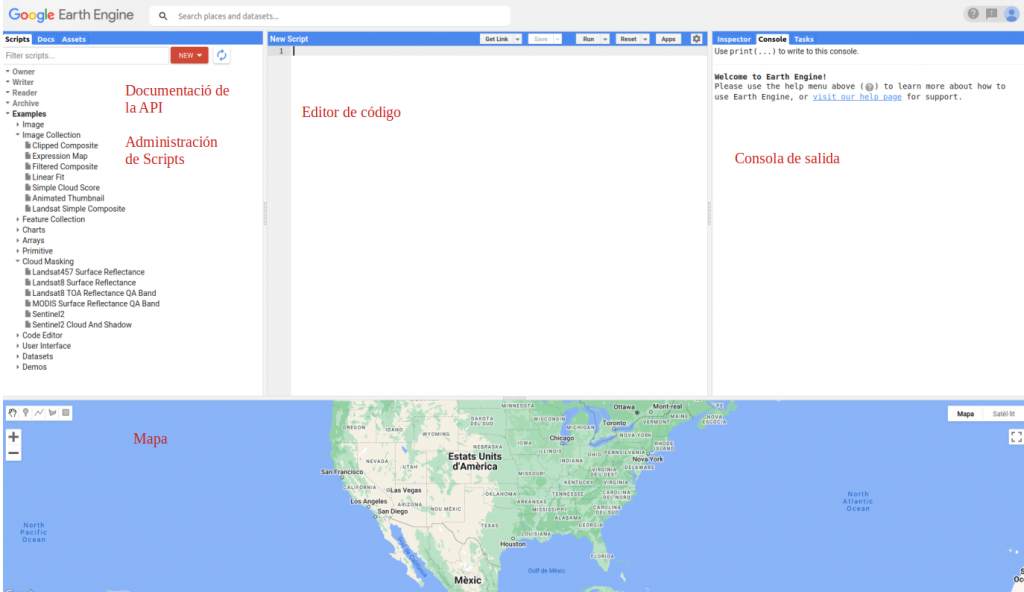Open code editor settings gear
1024x592 pixels.
pyautogui.click(x=697, y=39)
